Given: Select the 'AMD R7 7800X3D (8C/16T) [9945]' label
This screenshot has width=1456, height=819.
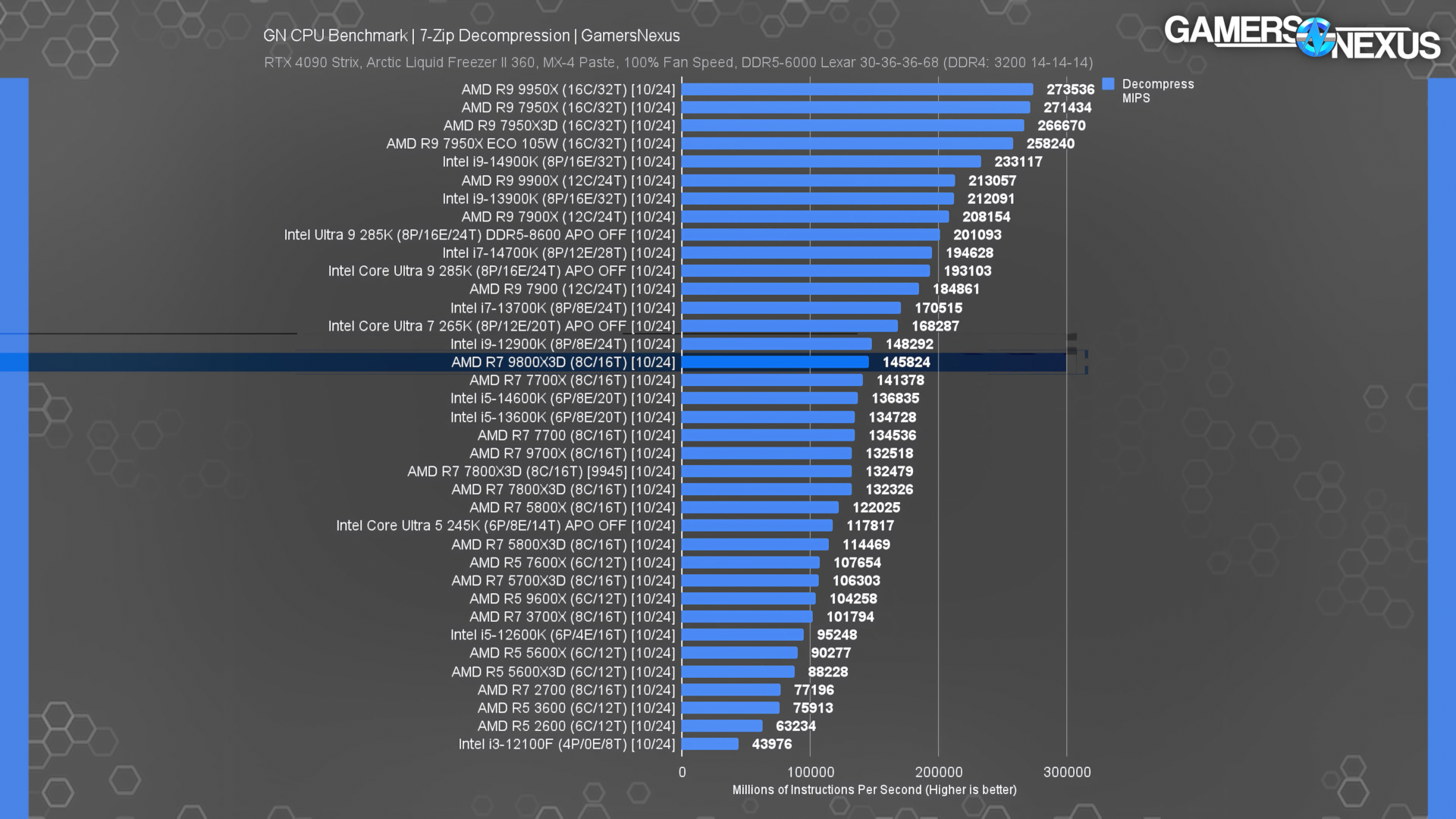Looking at the screenshot, I should point(541,472).
